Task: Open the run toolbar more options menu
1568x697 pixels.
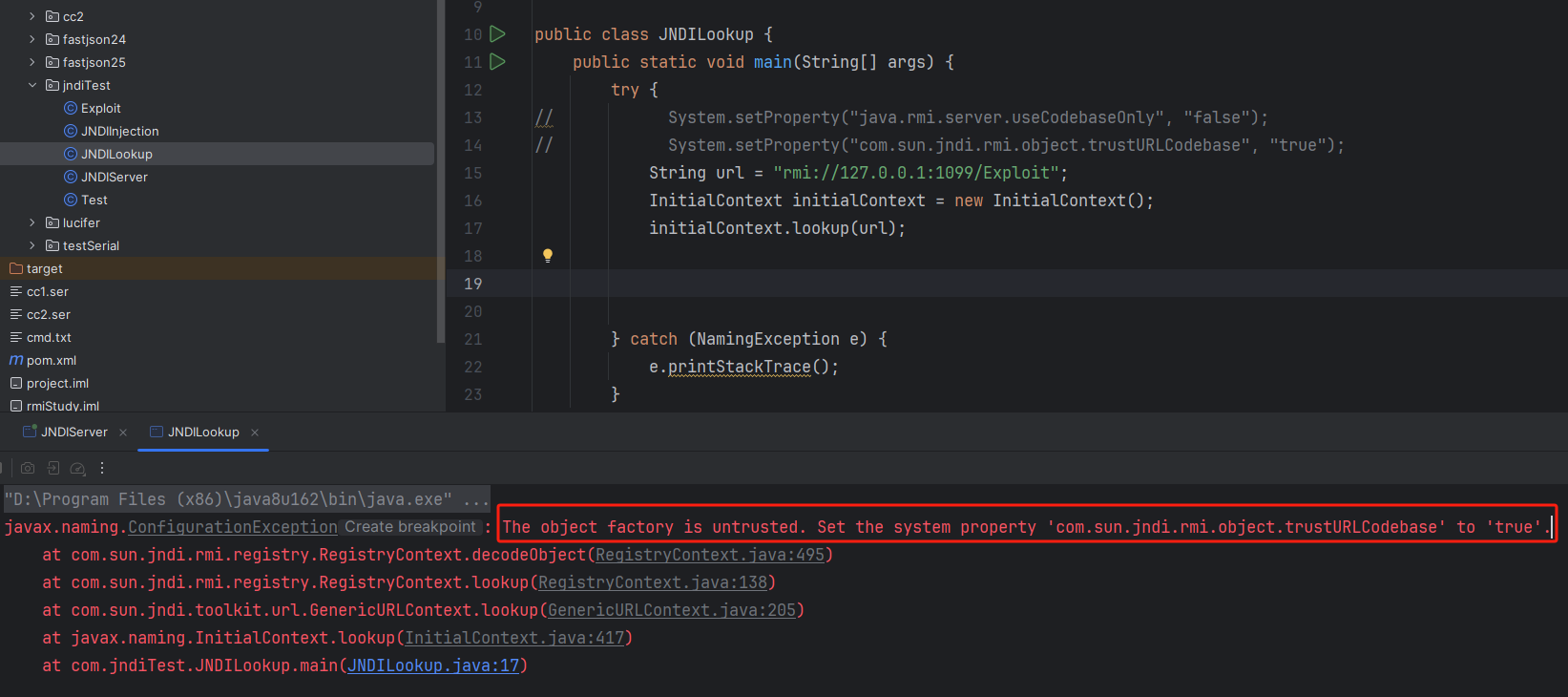Action: [x=102, y=468]
